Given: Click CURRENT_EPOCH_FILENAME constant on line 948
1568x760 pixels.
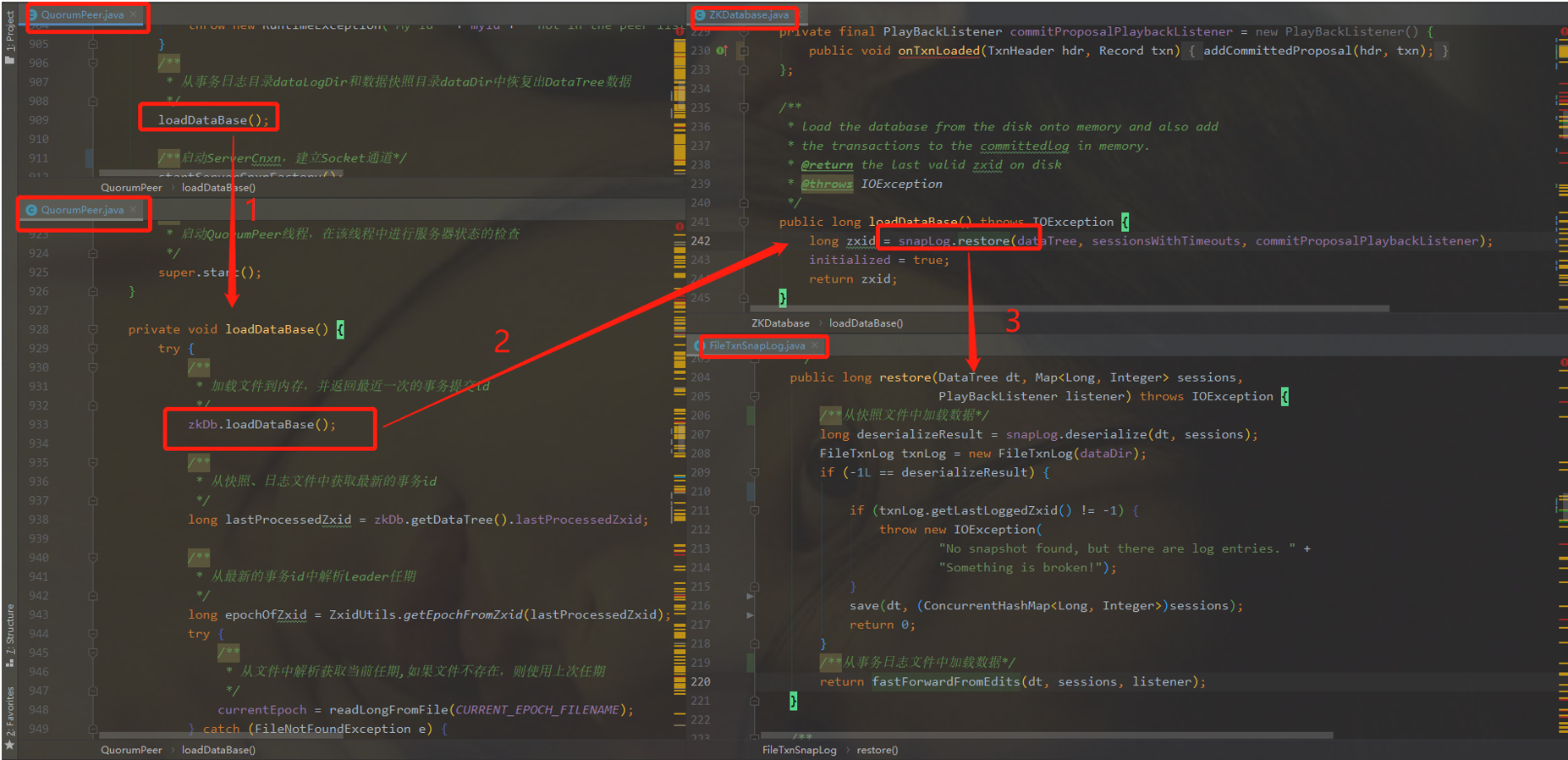Looking at the screenshot, I should pos(537,710).
